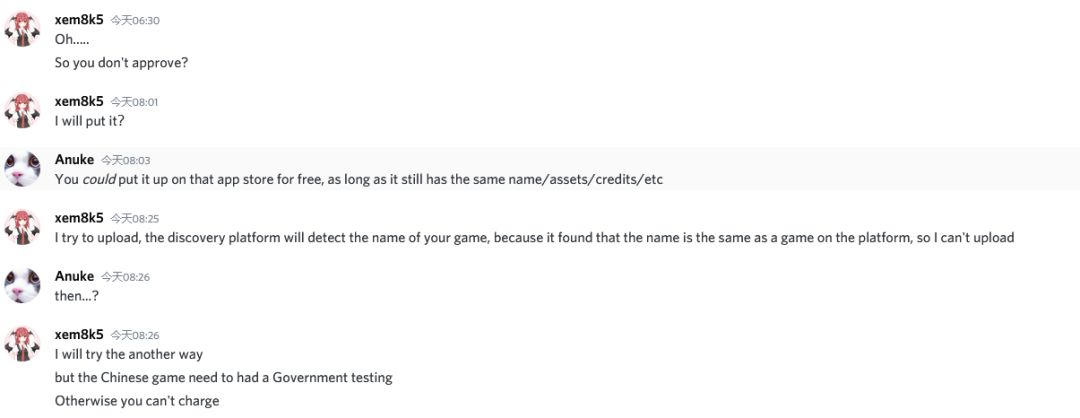Click the 08:01 timestamp
1080x418 pixels.
[135, 102]
